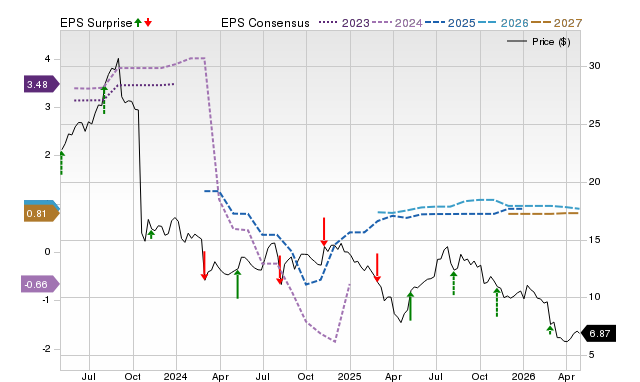Click the 2026 EPS consensus legend entry

point(503,23)
